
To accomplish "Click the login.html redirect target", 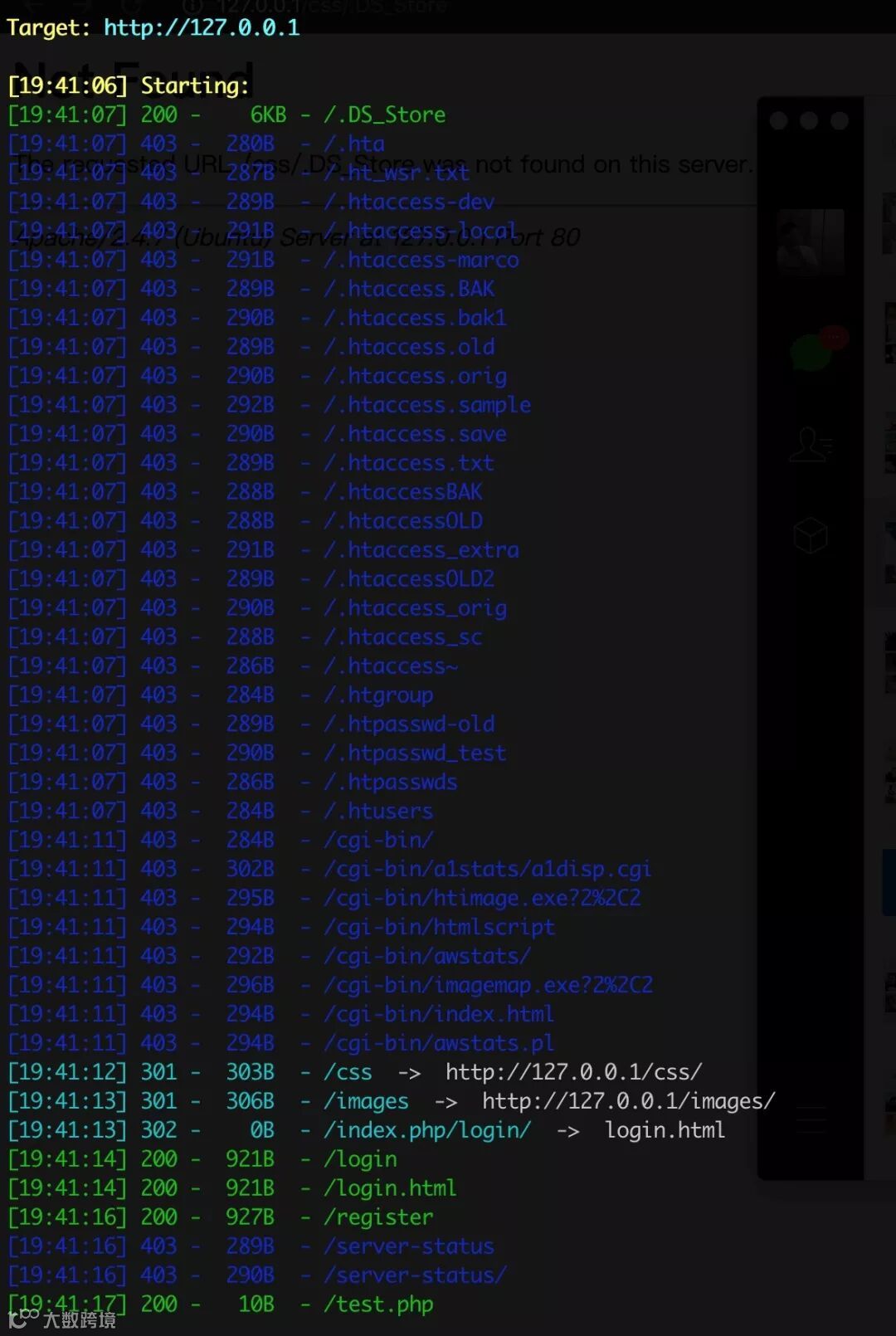I will (x=665, y=1130).
